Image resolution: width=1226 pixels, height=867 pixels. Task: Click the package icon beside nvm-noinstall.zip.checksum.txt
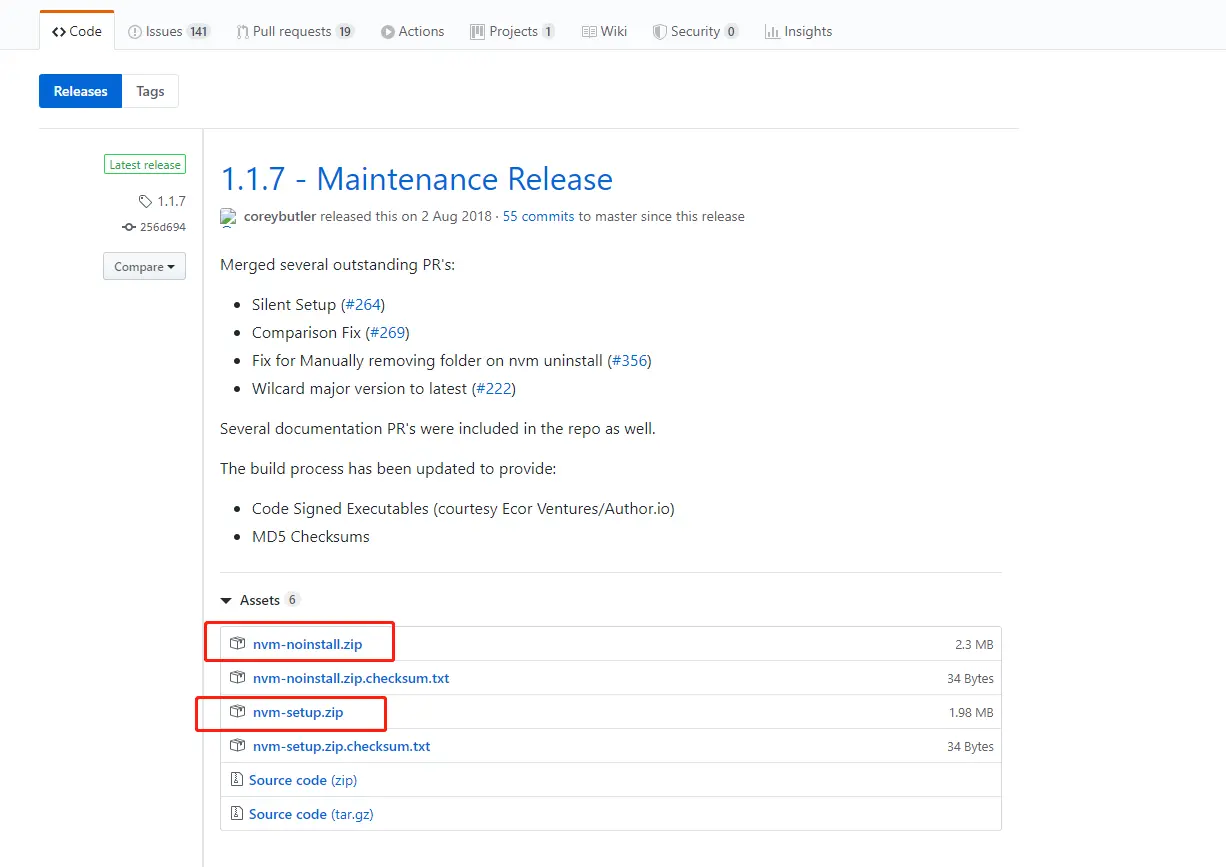tap(237, 677)
